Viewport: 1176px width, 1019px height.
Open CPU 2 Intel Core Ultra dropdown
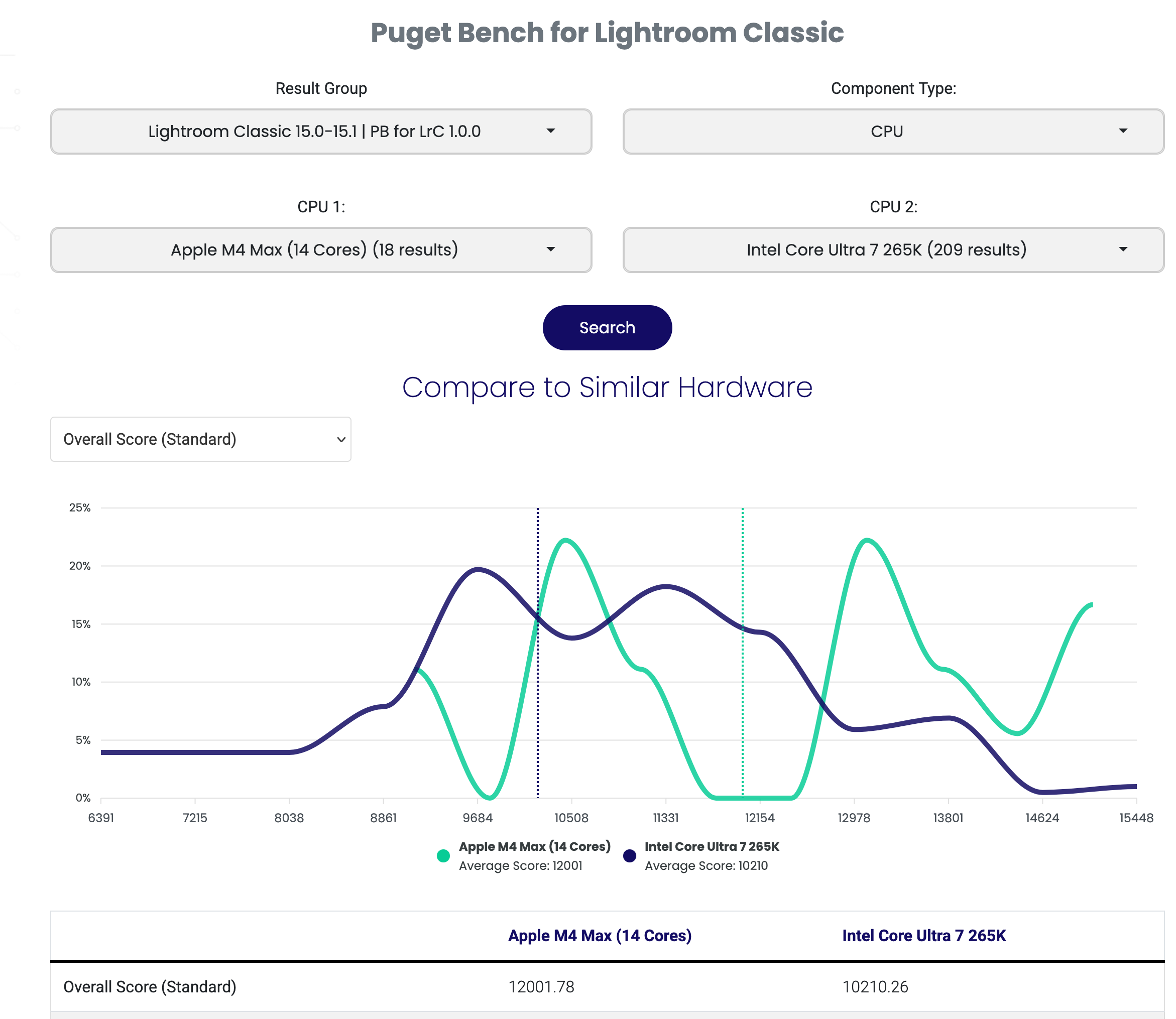point(886,249)
